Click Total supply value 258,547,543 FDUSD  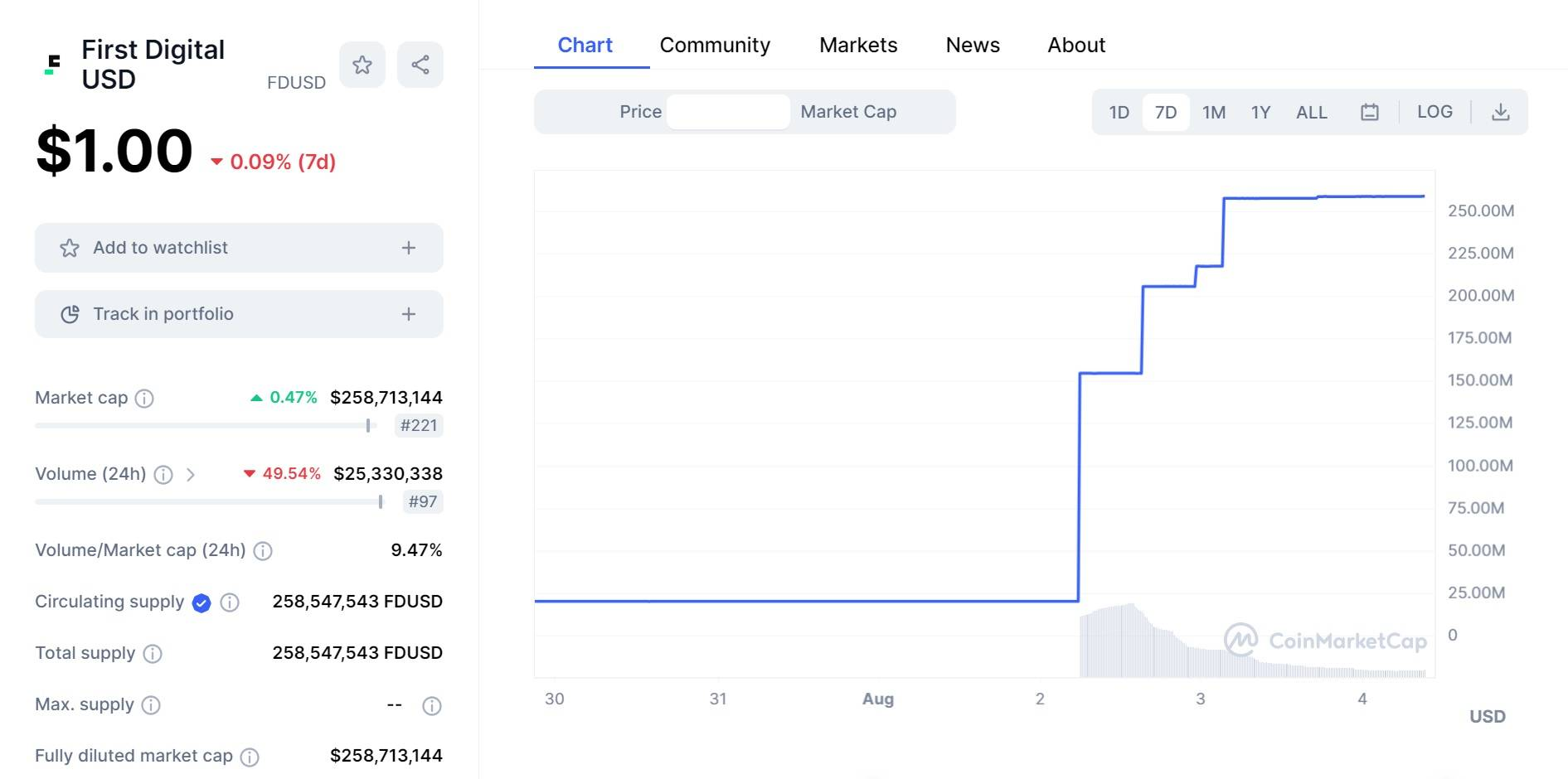(357, 653)
